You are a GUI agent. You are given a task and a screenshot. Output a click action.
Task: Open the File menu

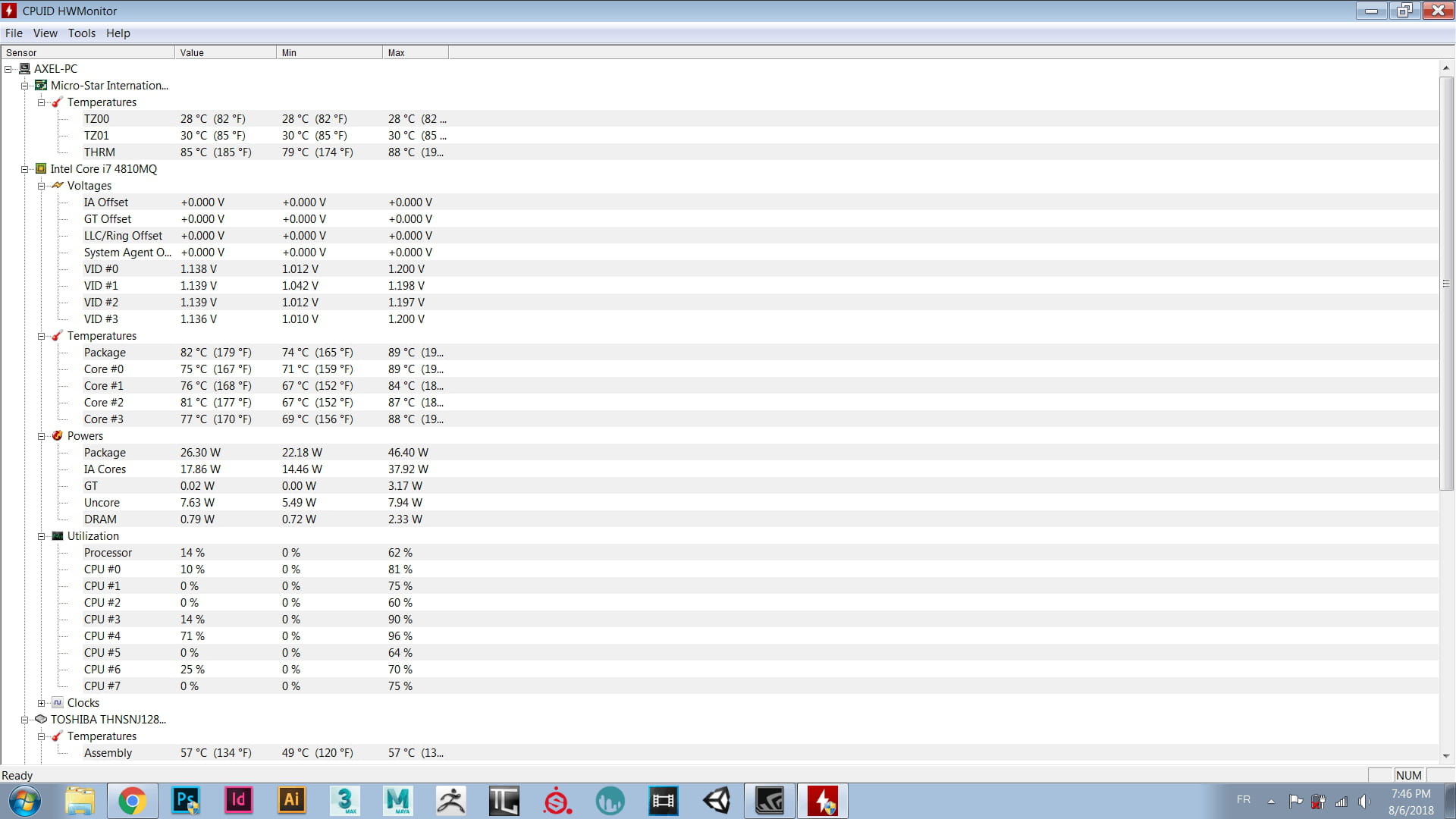(x=14, y=33)
